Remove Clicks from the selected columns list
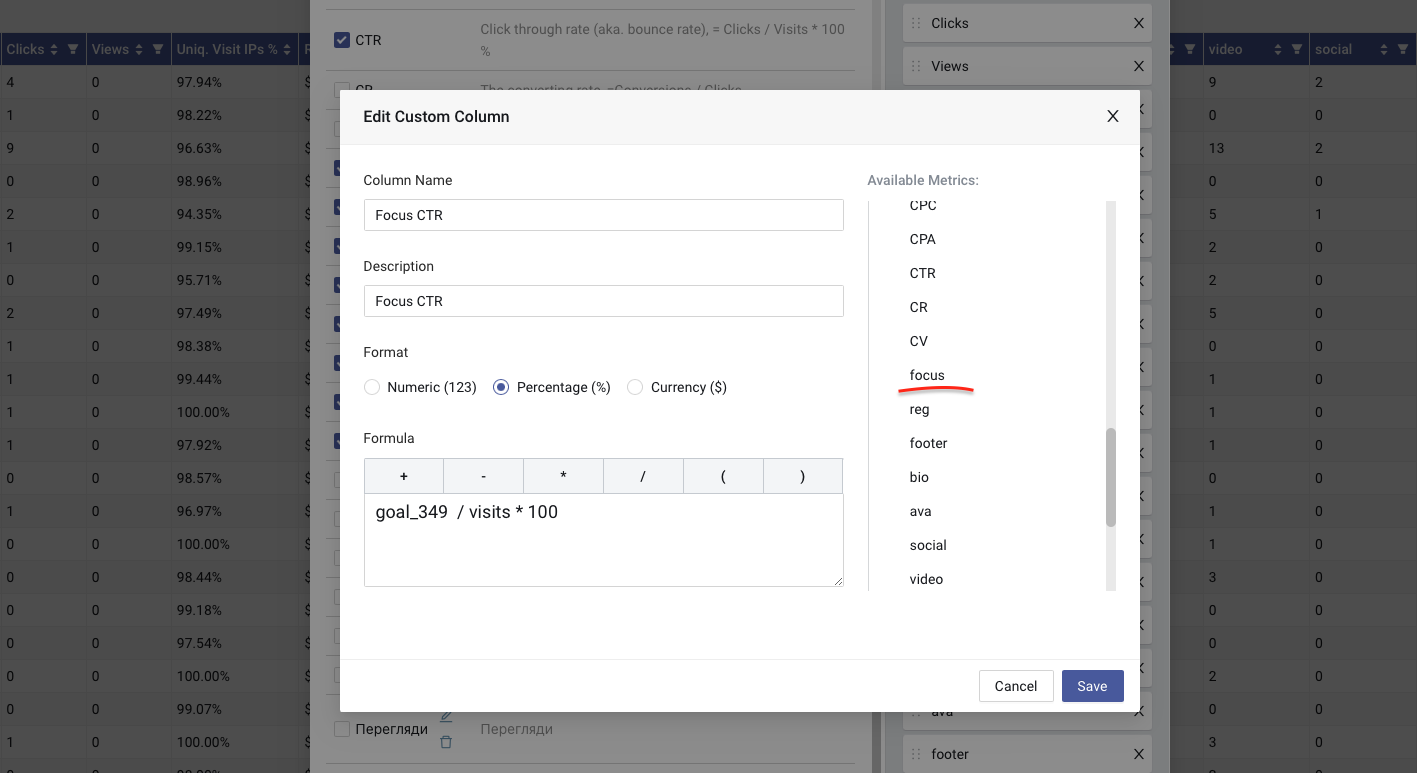 click(1138, 23)
